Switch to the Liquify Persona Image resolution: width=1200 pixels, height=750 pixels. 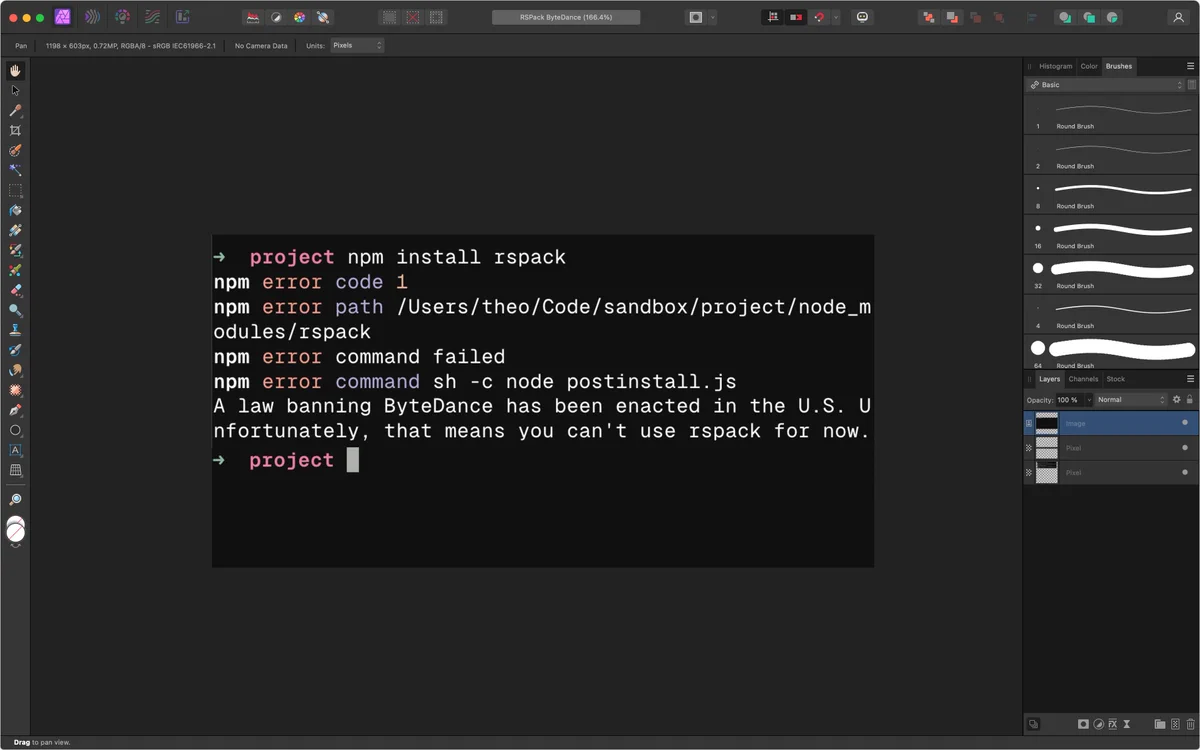click(92, 17)
